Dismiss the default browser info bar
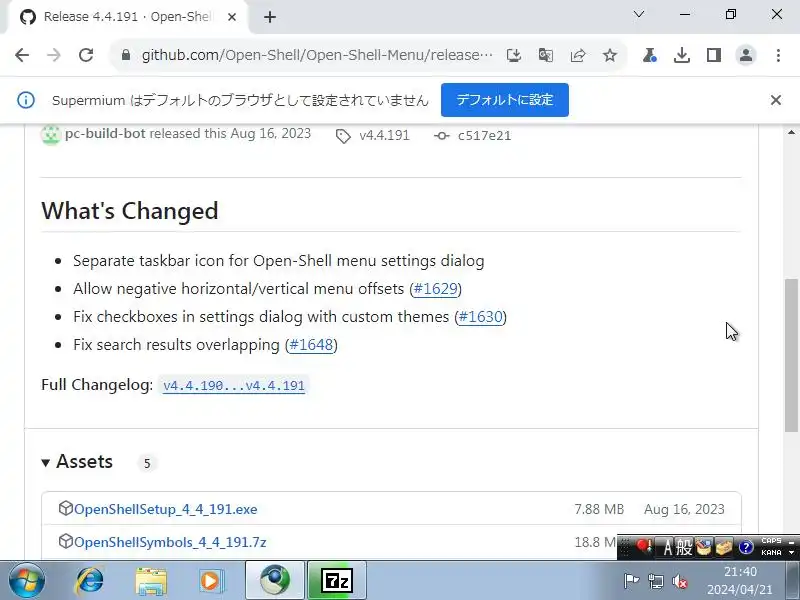The image size is (800, 600). pyautogui.click(x=776, y=100)
